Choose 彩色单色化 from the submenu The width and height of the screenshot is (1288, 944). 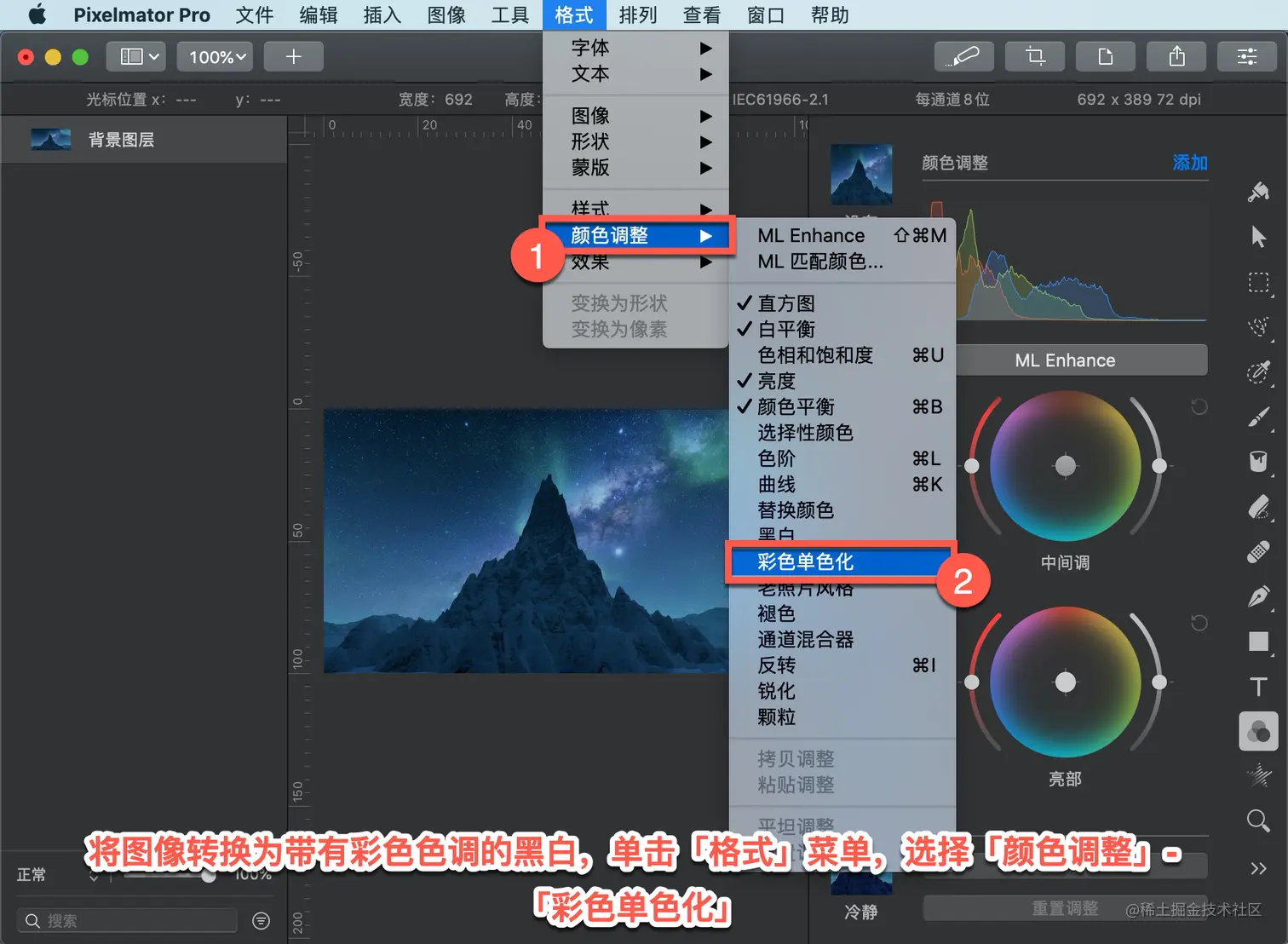840,561
